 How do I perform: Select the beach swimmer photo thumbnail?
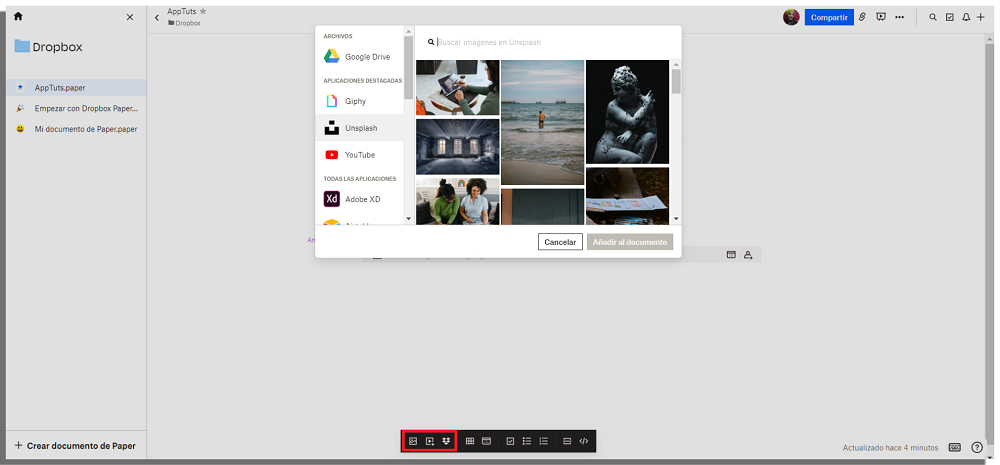click(x=543, y=122)
